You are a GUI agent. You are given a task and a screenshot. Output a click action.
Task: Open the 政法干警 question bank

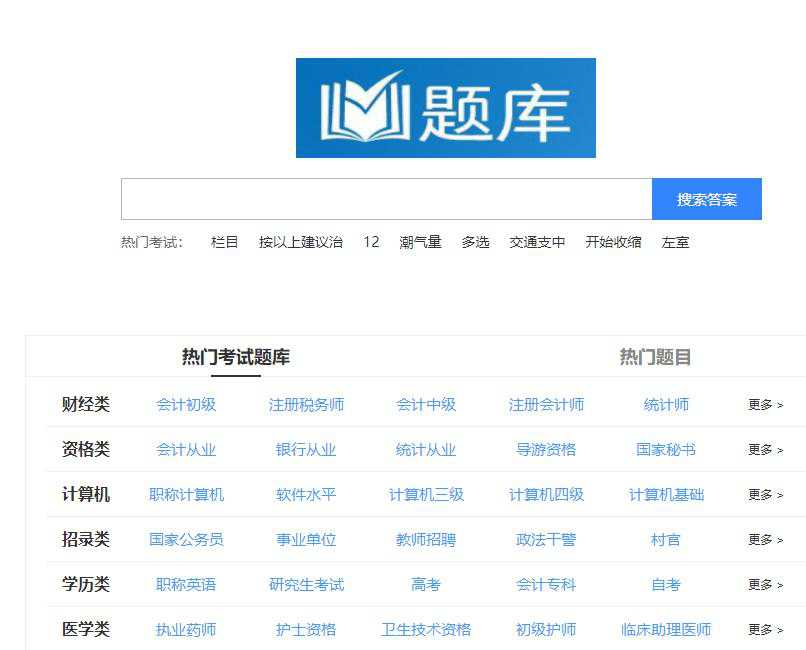(546, 540)
